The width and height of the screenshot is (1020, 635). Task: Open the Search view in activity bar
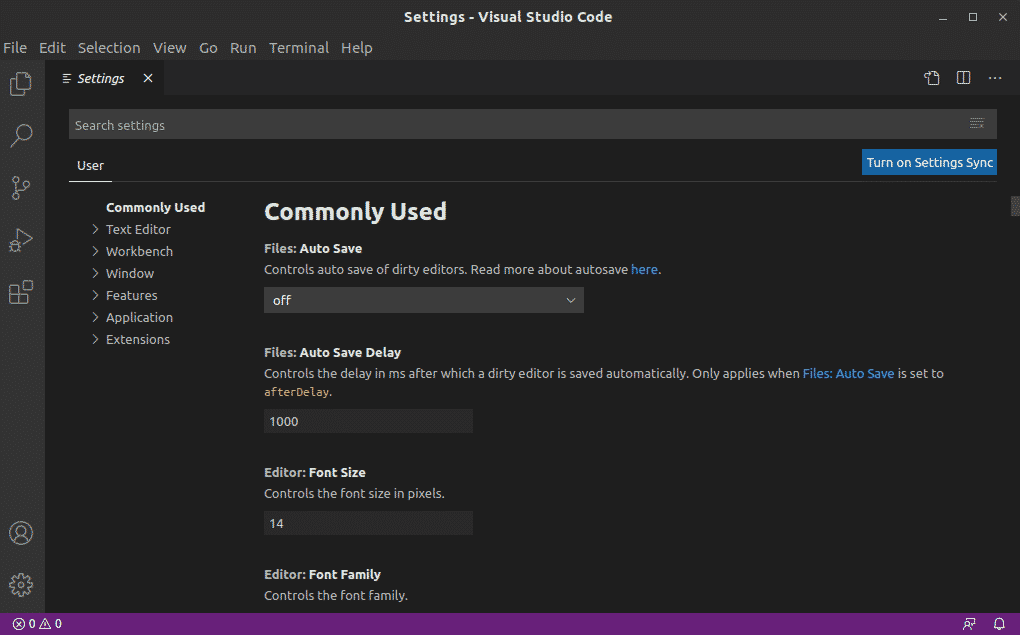click(x=21, y=135)
